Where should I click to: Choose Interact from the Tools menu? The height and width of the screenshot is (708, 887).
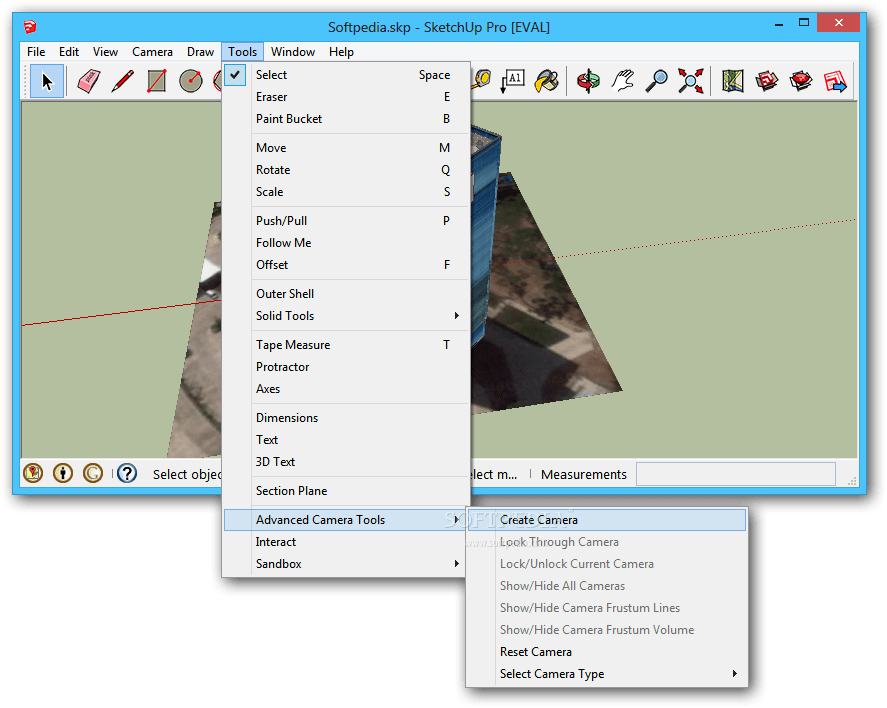(x=346, y=542)
